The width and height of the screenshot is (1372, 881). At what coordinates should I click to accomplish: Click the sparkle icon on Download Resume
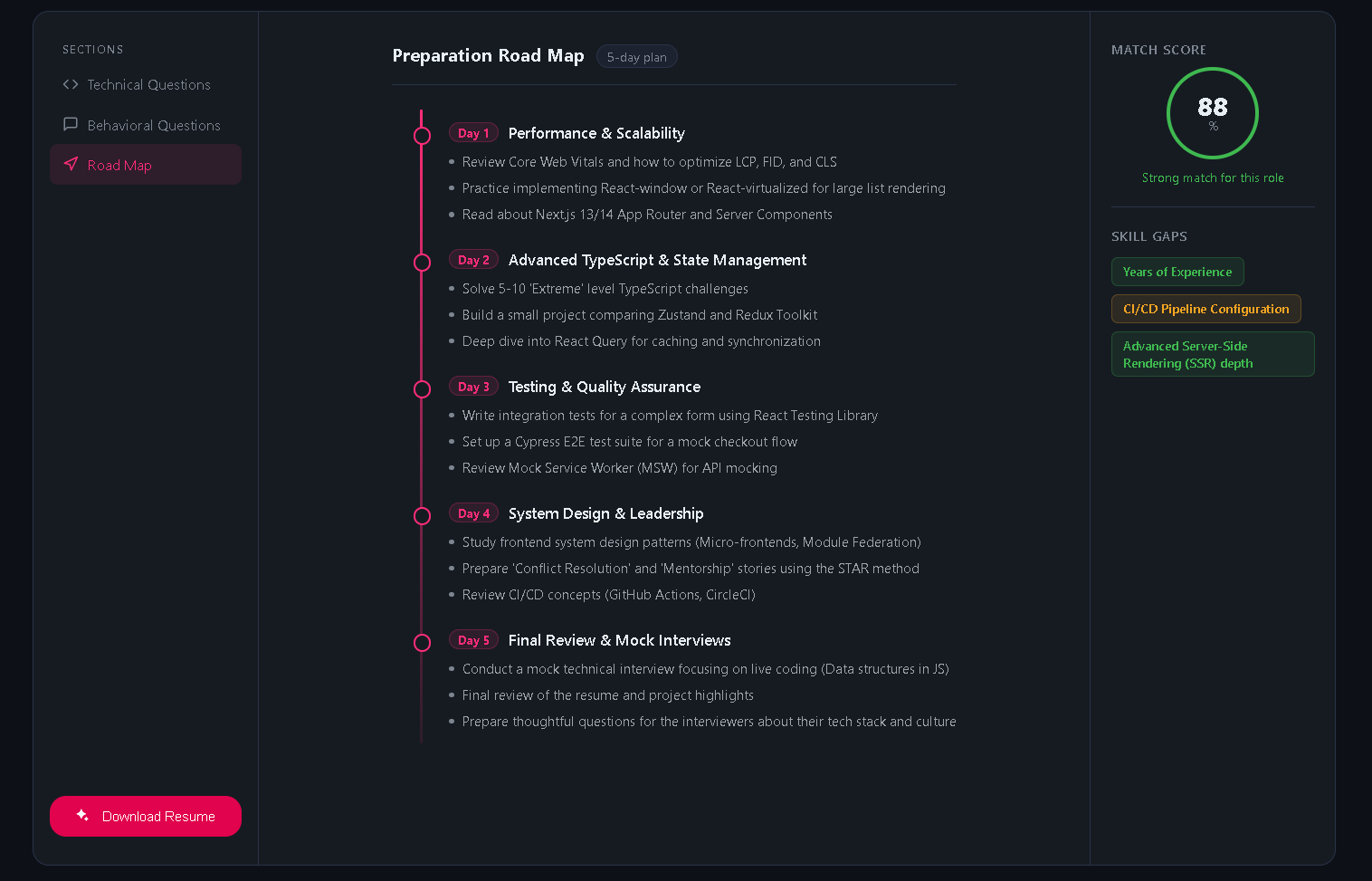tap(82, 815)
